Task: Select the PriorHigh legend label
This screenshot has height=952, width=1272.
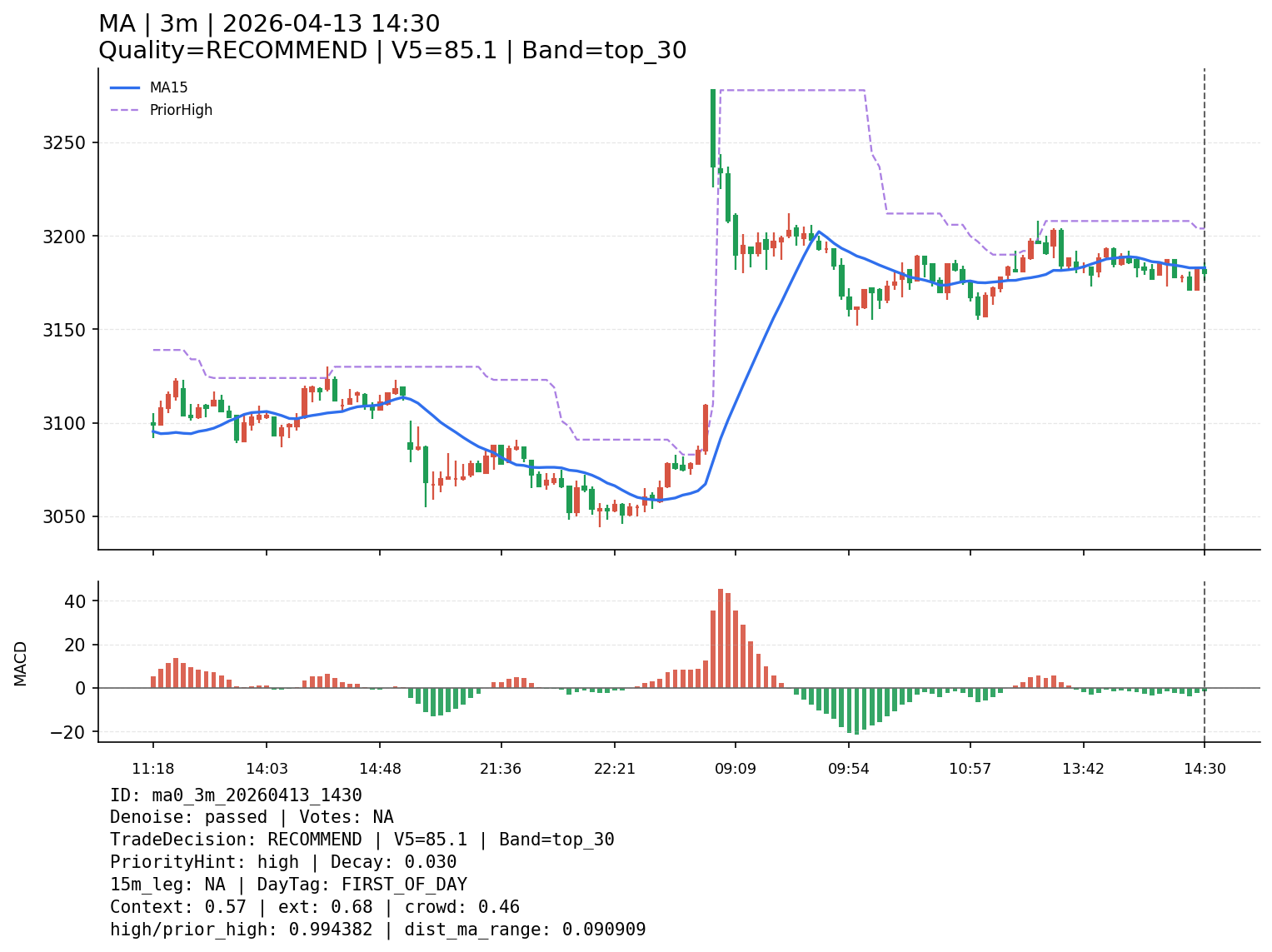Action: point(181,110)
